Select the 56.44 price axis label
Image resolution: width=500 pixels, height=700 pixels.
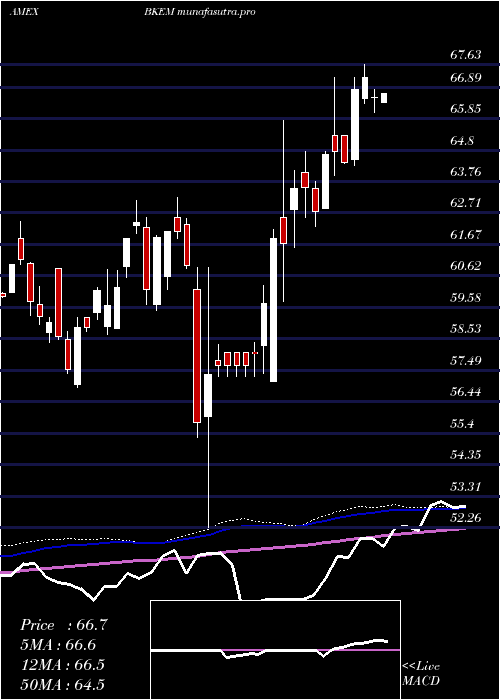[x=466, y=392]
